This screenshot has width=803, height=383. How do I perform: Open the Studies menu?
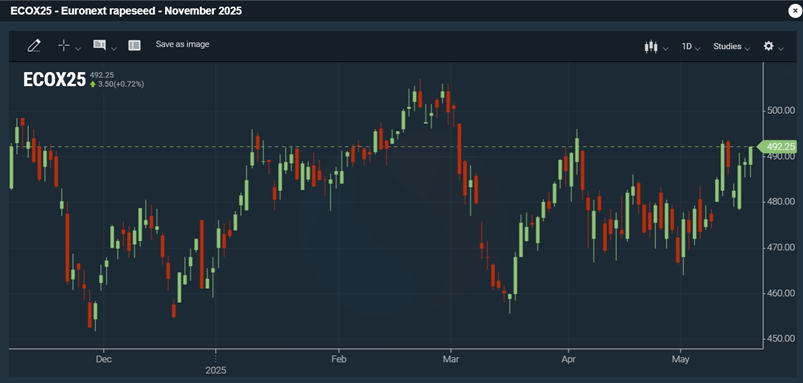pos(731,47)
